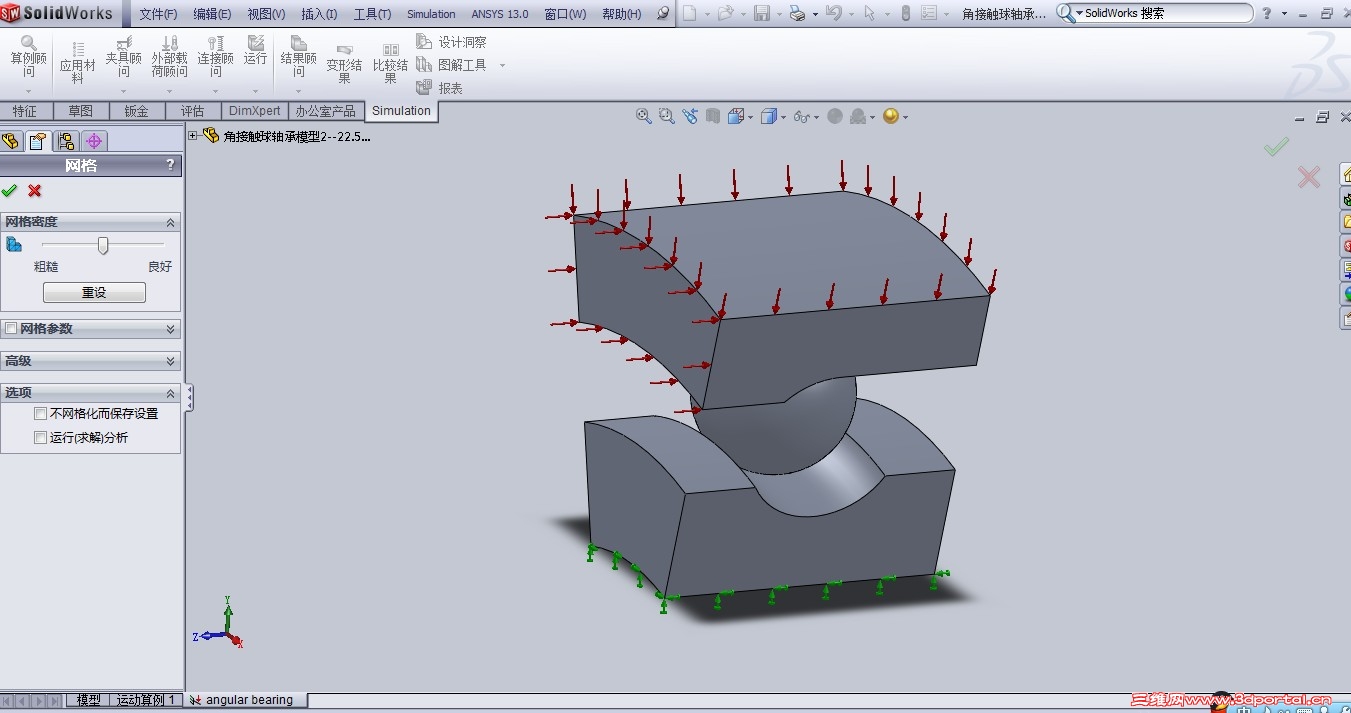Screen dimensions: 1351x713
Task: Click Zoom to Area in view toolbar
Action: [x=667, y=116]
